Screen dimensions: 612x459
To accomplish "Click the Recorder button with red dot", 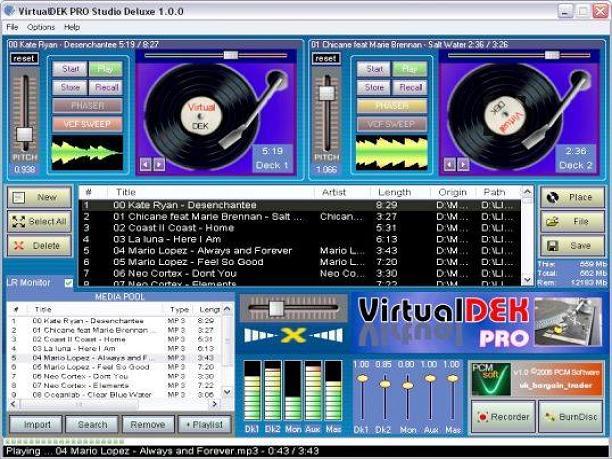I will 502,414.
